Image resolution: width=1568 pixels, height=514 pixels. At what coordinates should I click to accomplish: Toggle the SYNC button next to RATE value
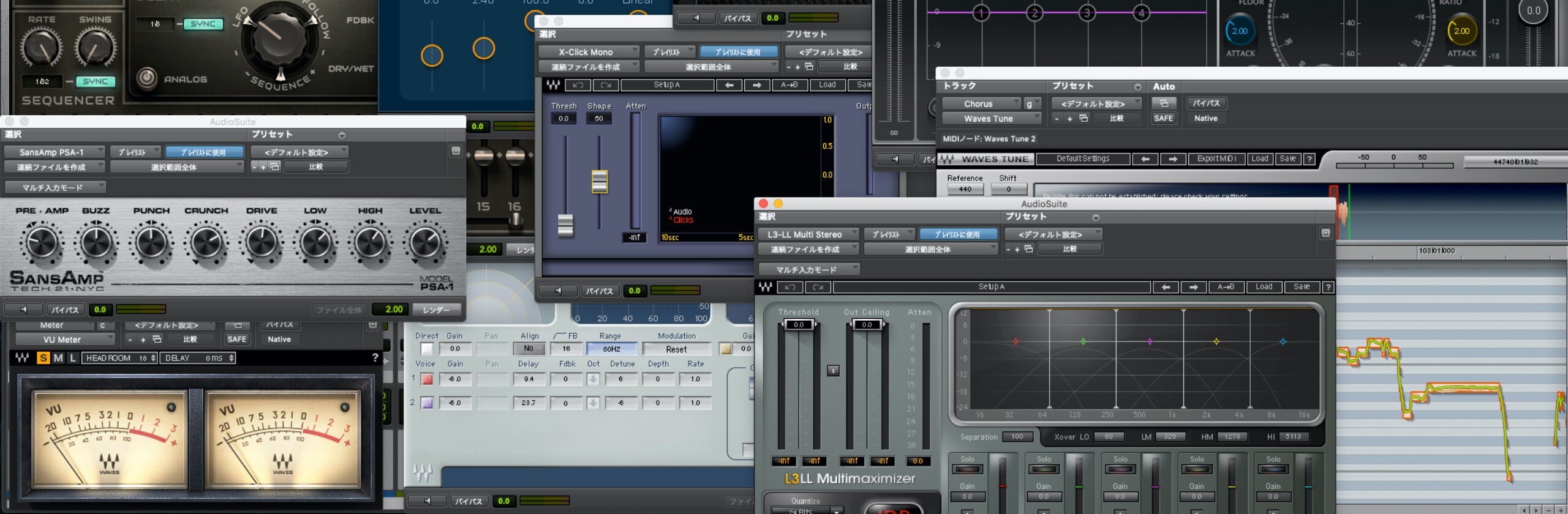(x=95, y=81)
